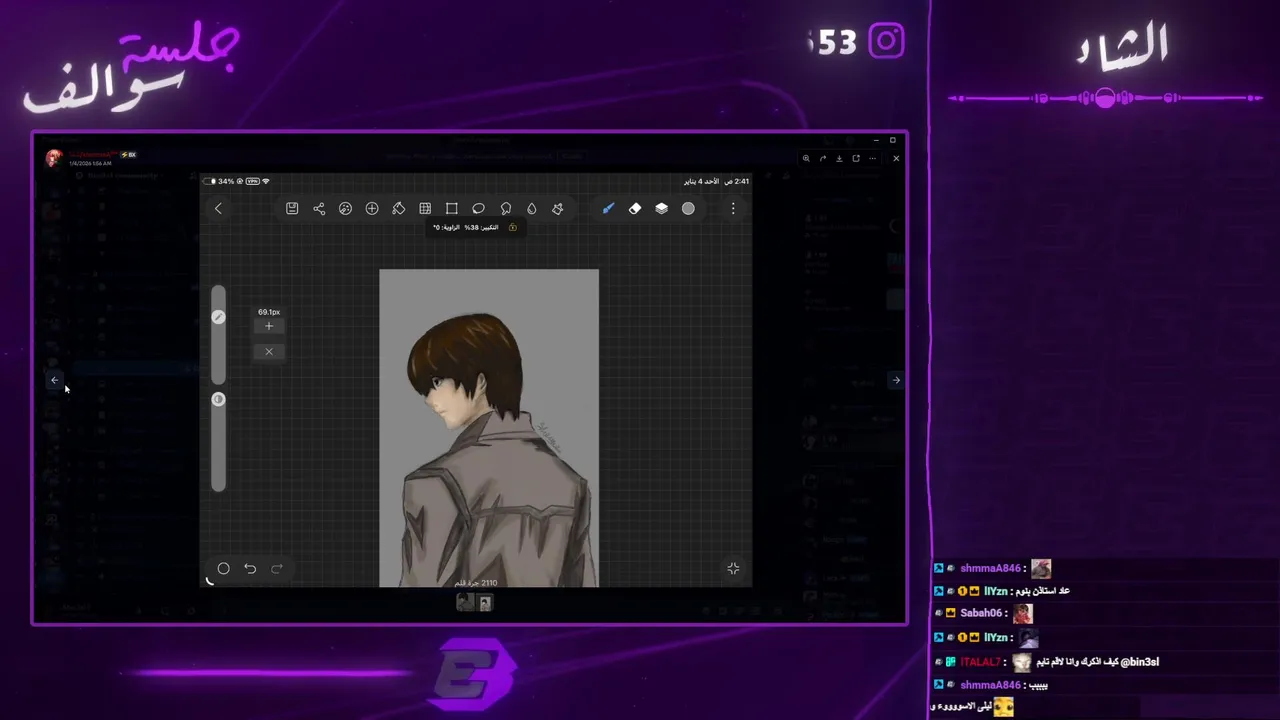Click the open-in-browser icon in viewer header
The height and width of the screenshot is (720, 1280).
(x=856, y=158)
